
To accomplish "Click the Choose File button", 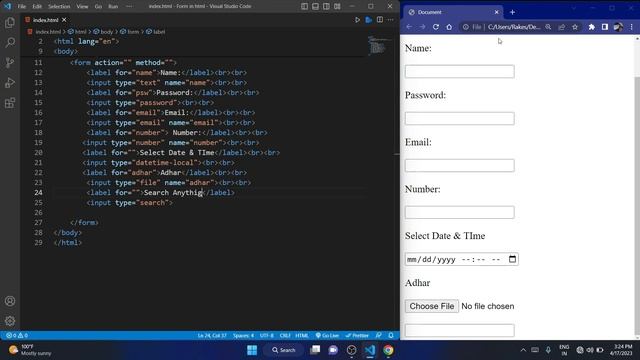I will coord(432,306).
